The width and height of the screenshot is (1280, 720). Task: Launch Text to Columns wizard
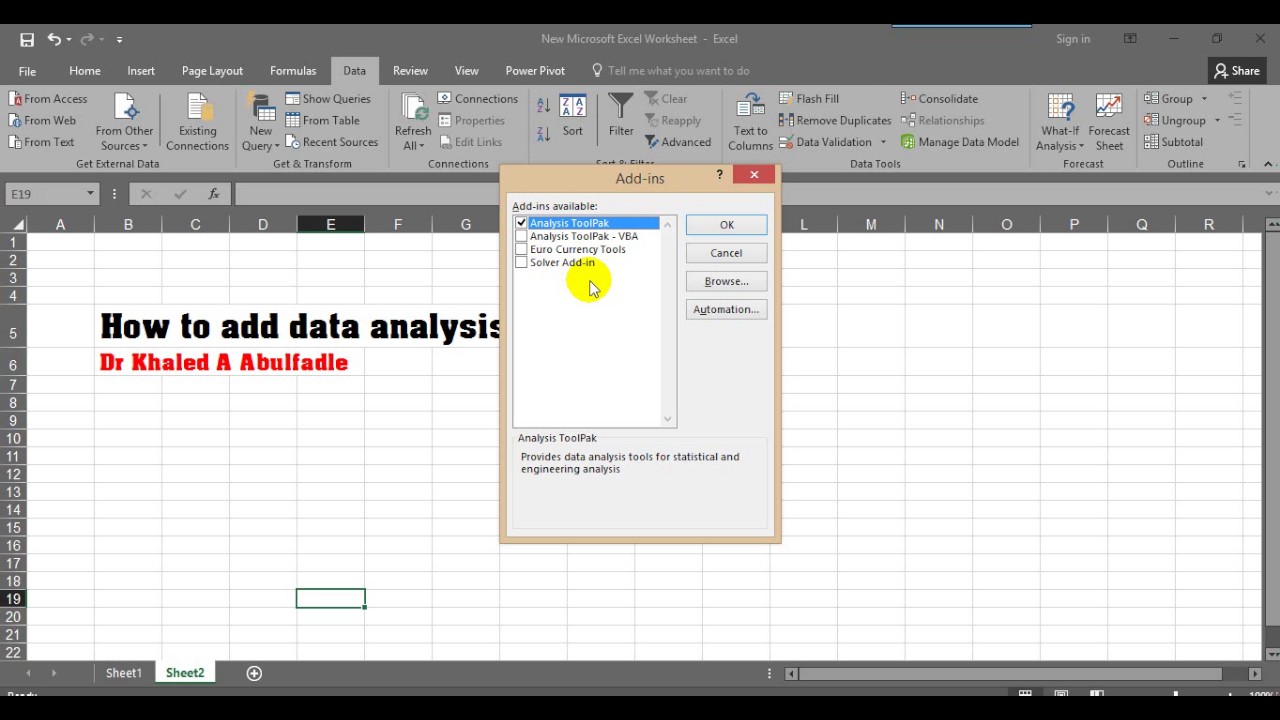750,123
